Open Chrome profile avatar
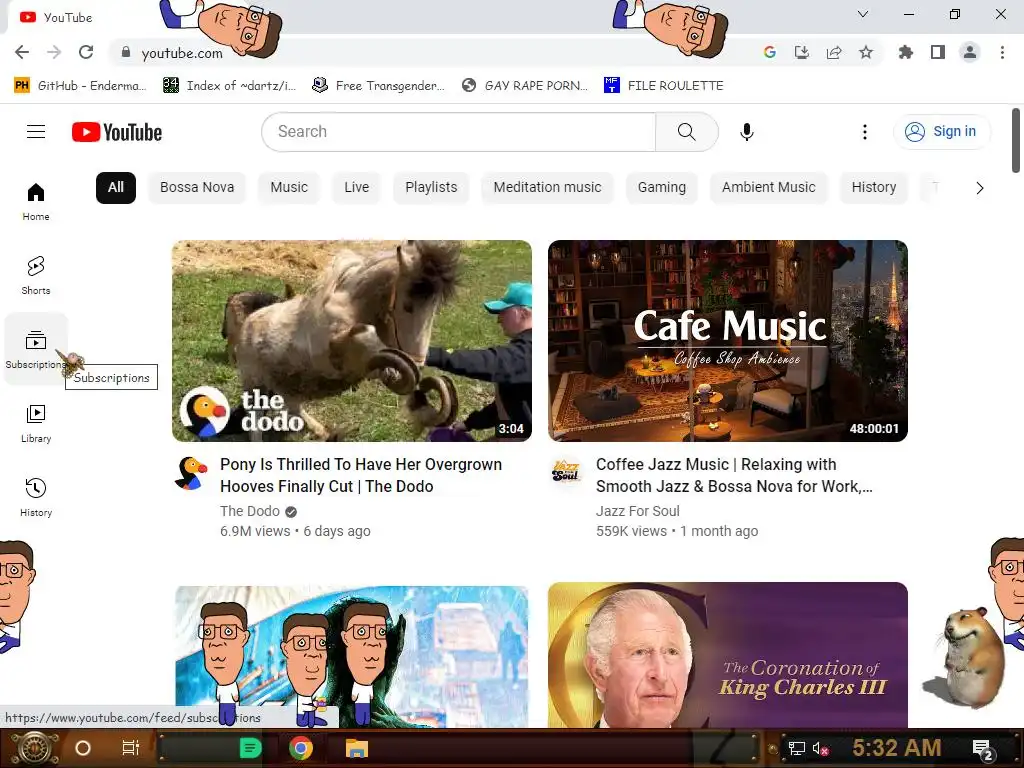Screen dimensions: 1024x768 970,52
